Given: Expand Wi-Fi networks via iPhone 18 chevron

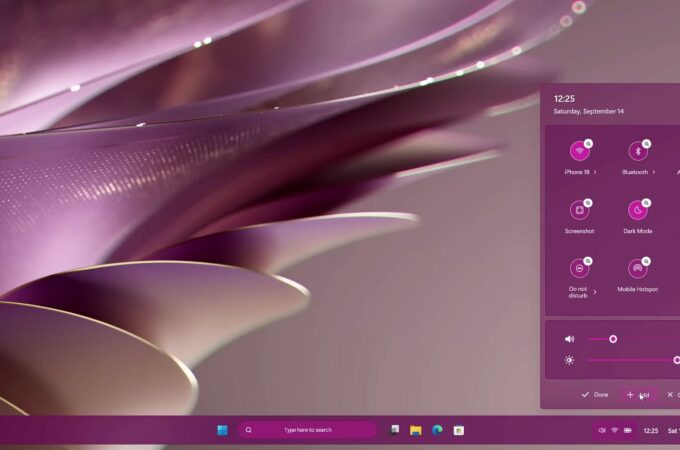Looking at the screenshot, I should click(x=595, y=172).
